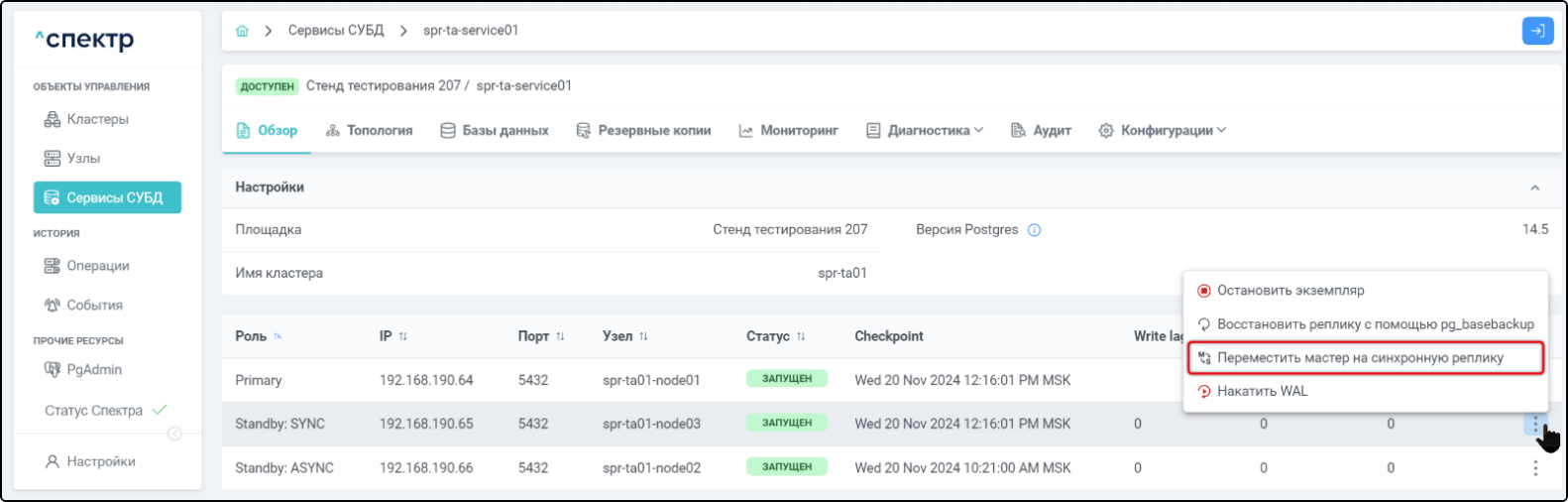This screenshot has height=502, width=1568.
Task: Select Накатить WAL menu option
Action: click(1262, 391)
